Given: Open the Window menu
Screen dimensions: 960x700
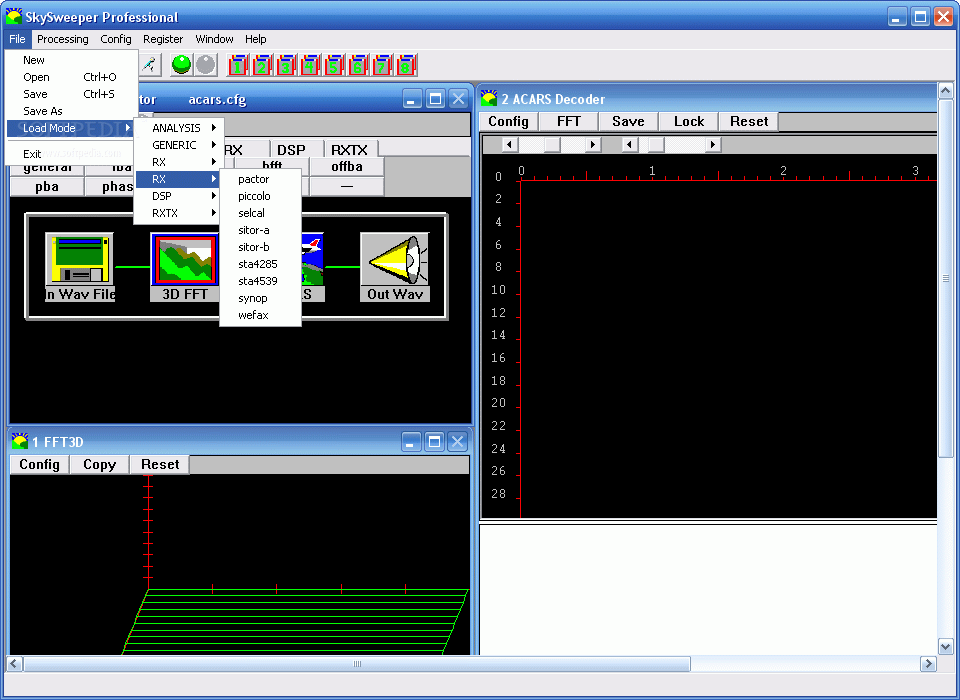Looking at the screenshot, I should pos(214,39).
